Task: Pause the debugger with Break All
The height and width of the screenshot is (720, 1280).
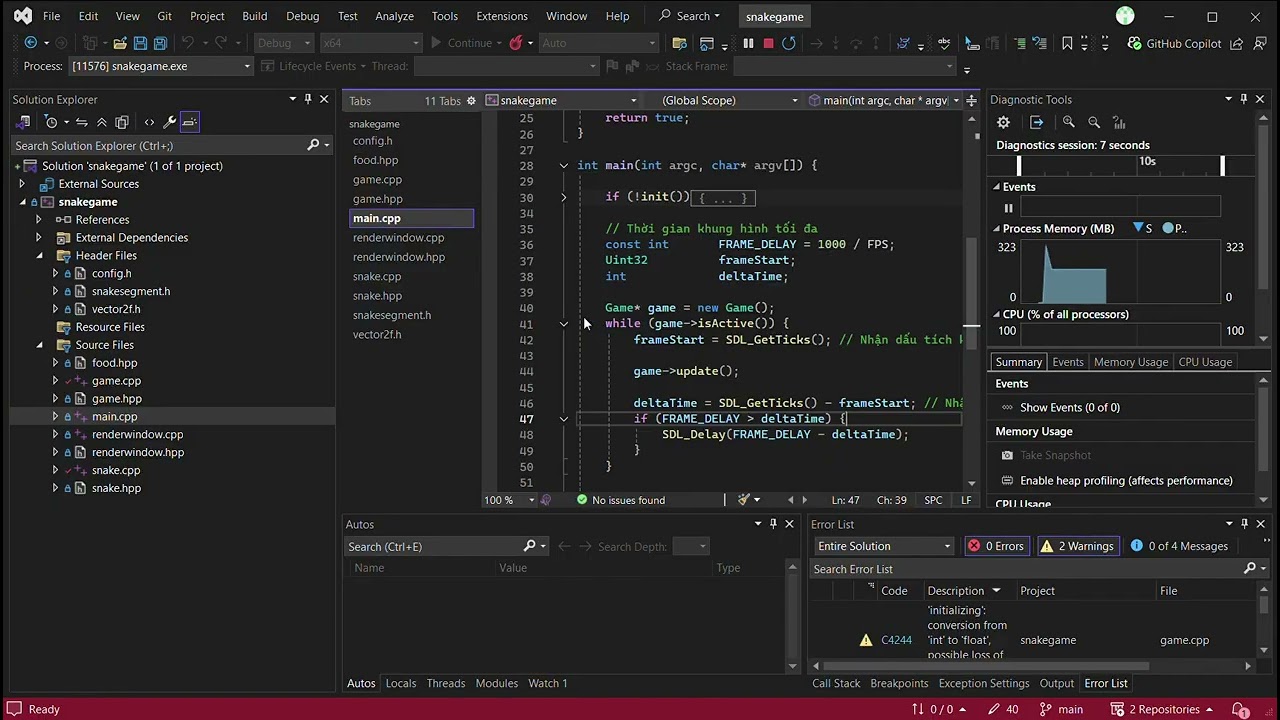Action: coord(748,43)
